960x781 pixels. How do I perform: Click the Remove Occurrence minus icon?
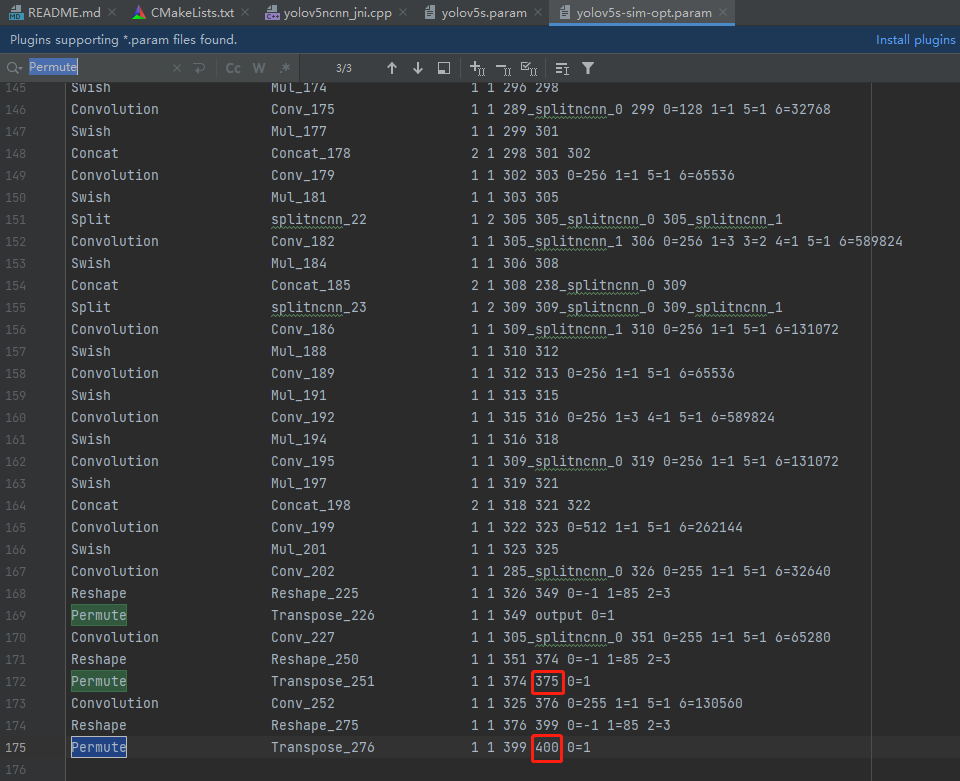[503, 68]
